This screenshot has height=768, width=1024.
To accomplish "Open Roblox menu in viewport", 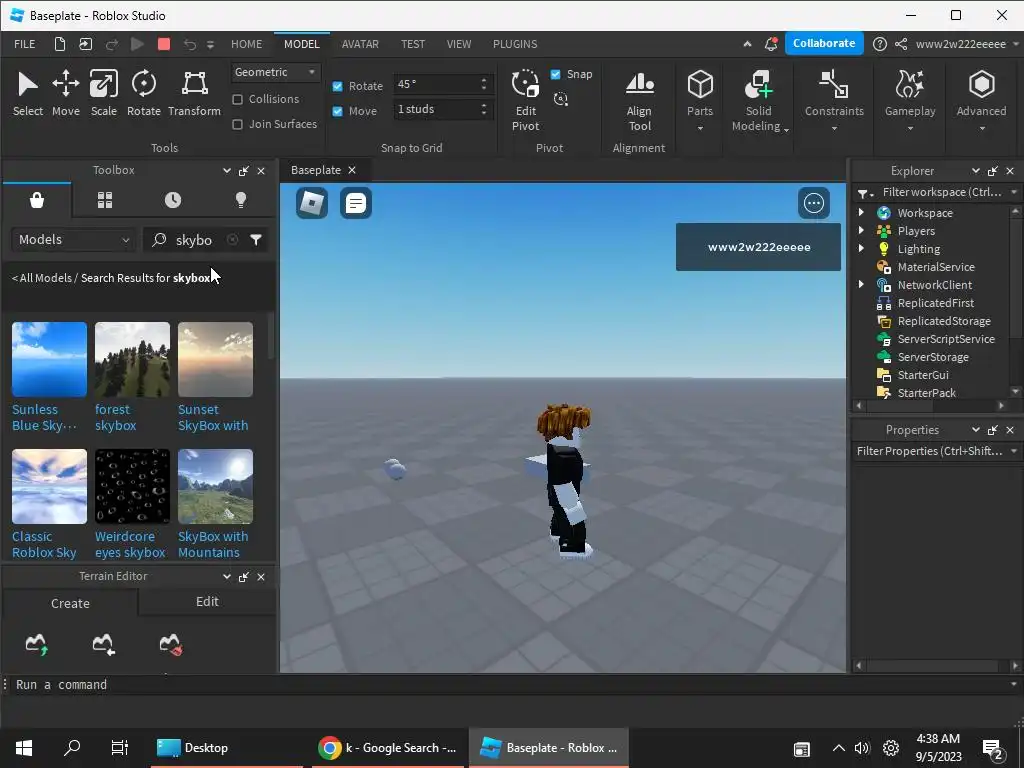I will click(x=312, y=203).
